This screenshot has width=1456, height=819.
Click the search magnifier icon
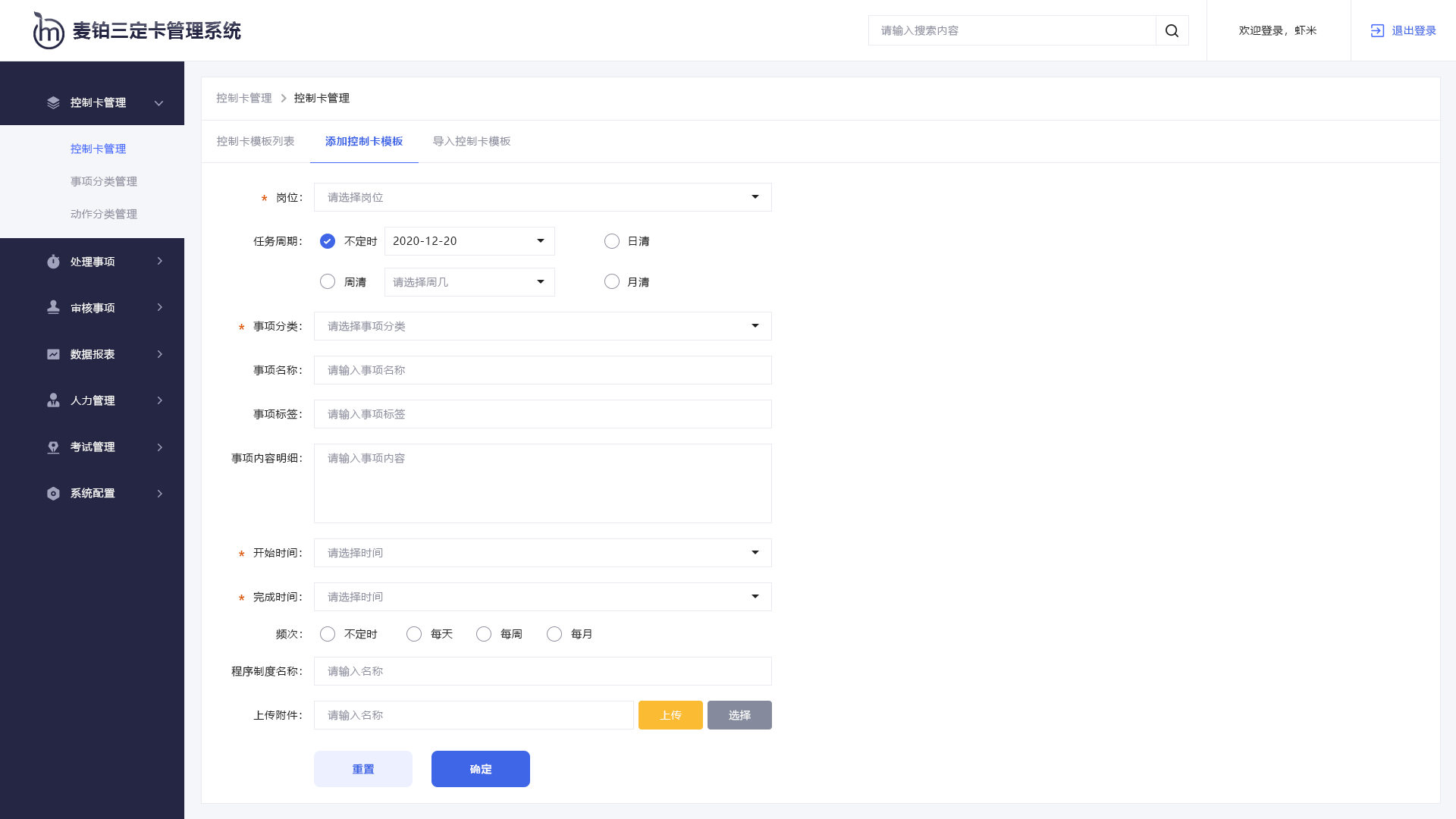click(1172, 30)
